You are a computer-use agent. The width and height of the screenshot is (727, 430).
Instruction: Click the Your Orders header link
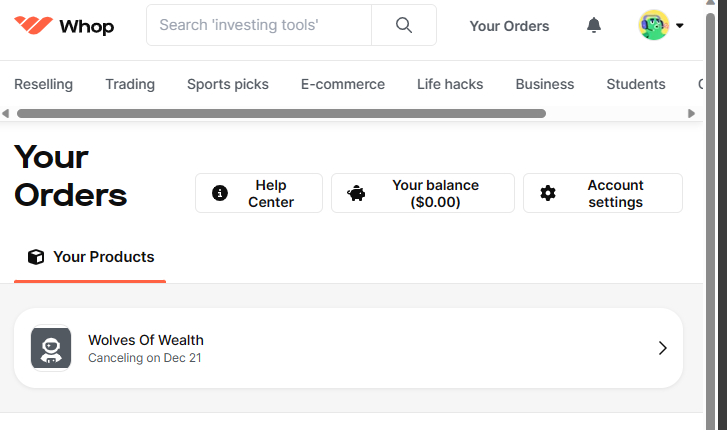point(509,26)
